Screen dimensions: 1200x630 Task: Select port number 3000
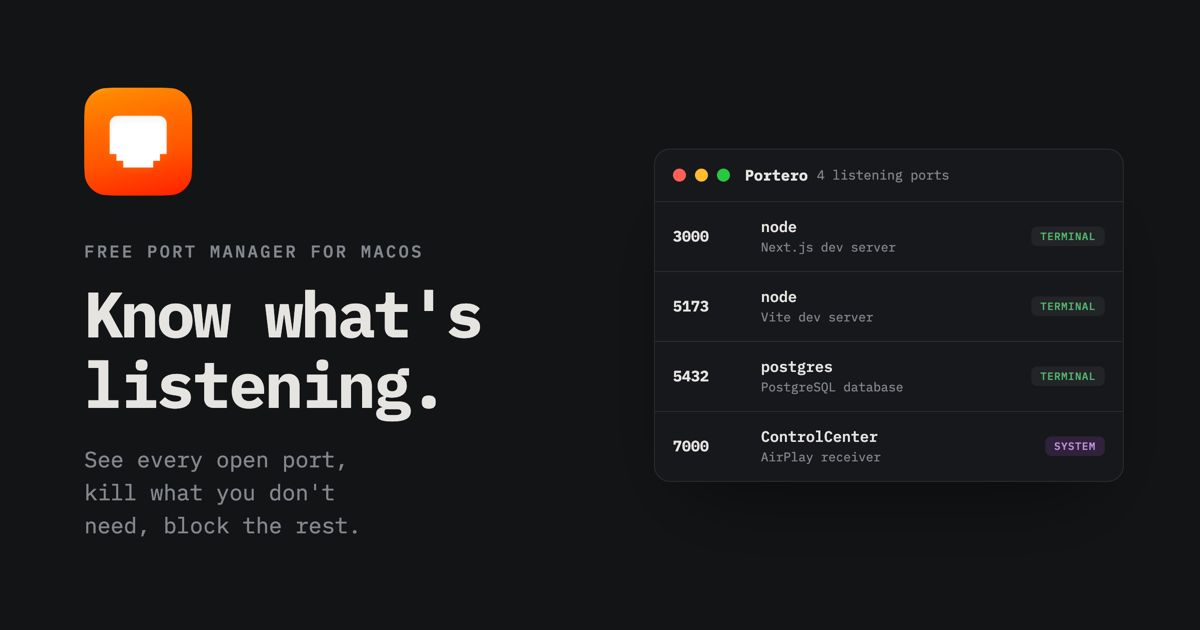(x=691, y=237)
